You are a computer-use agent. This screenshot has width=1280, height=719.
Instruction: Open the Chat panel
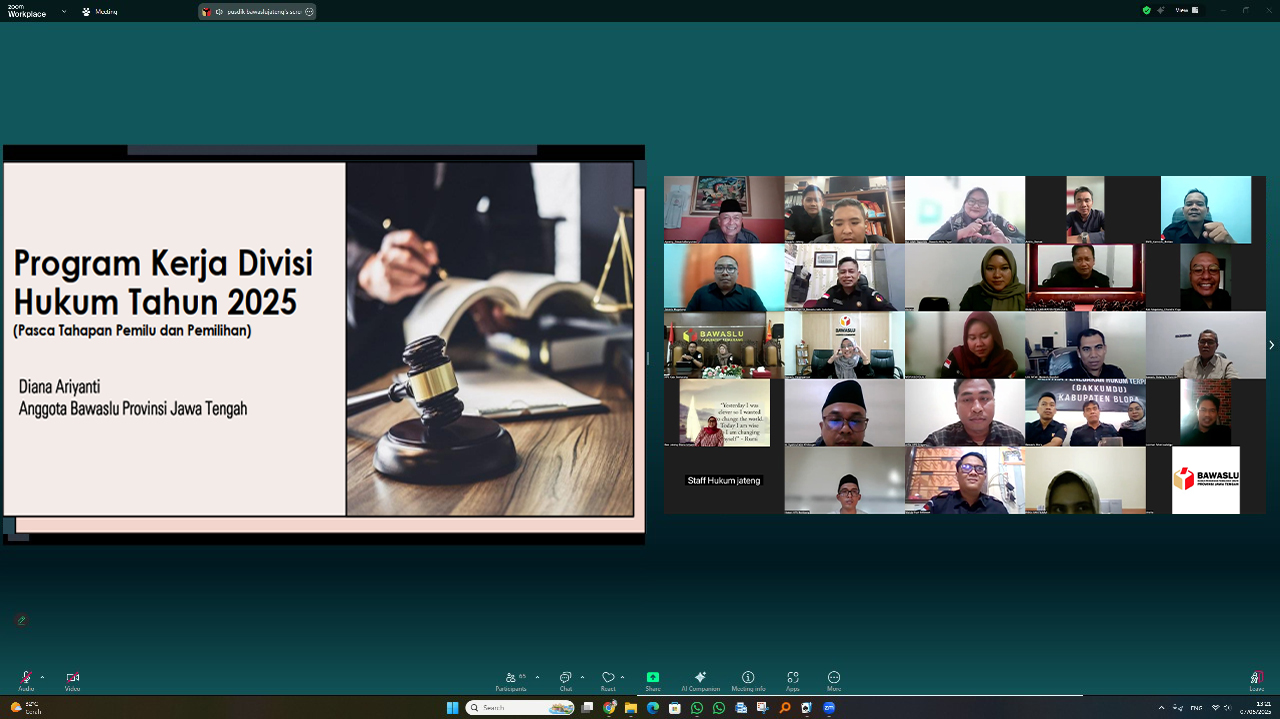click(566, 680)
